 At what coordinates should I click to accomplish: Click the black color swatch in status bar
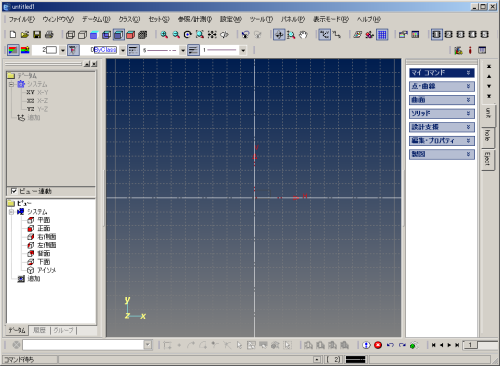coord(355,359)
